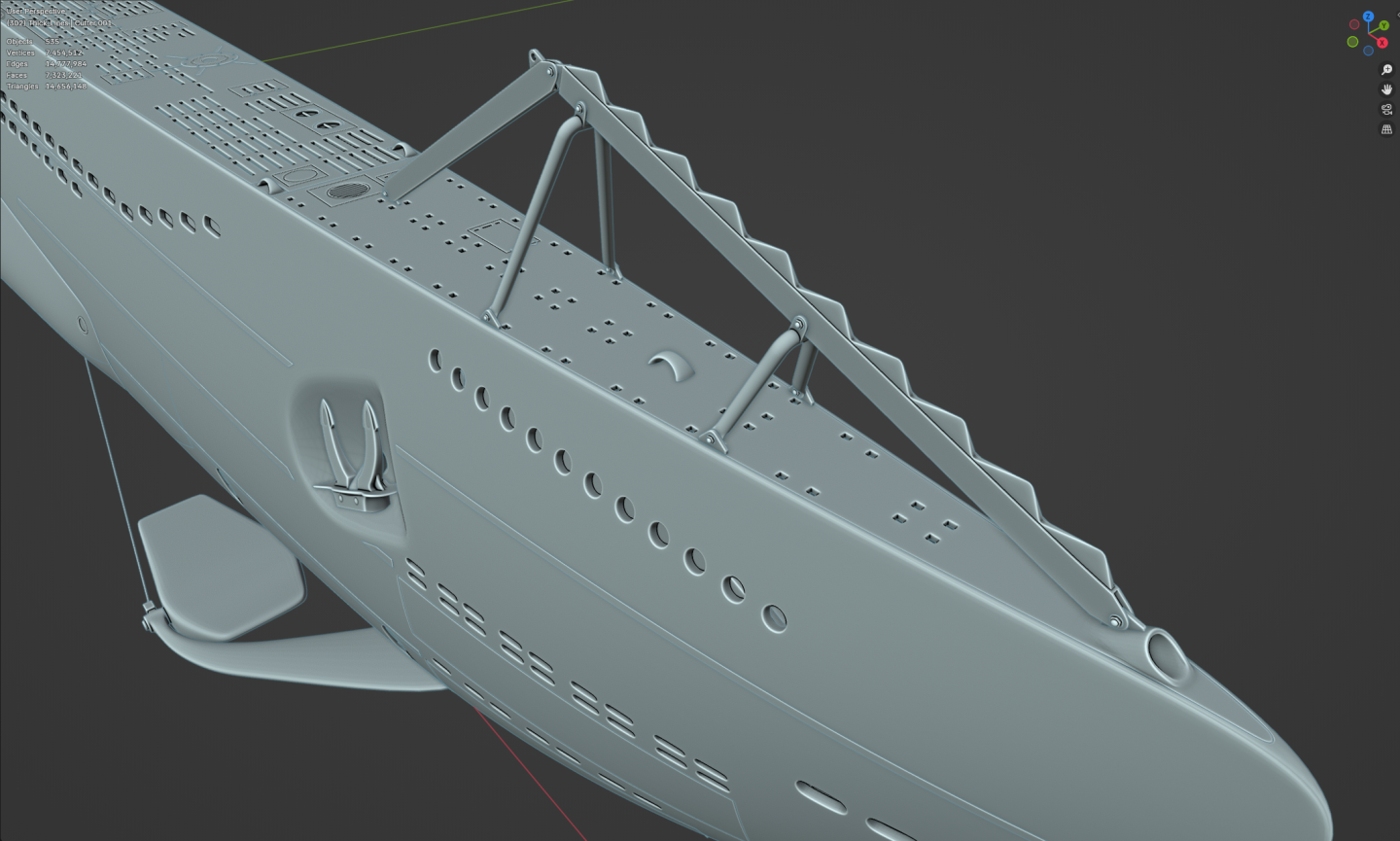1400x841 pixels.
Task: Click the negative Y axis gizmo circle
Action: point(1352,42)
